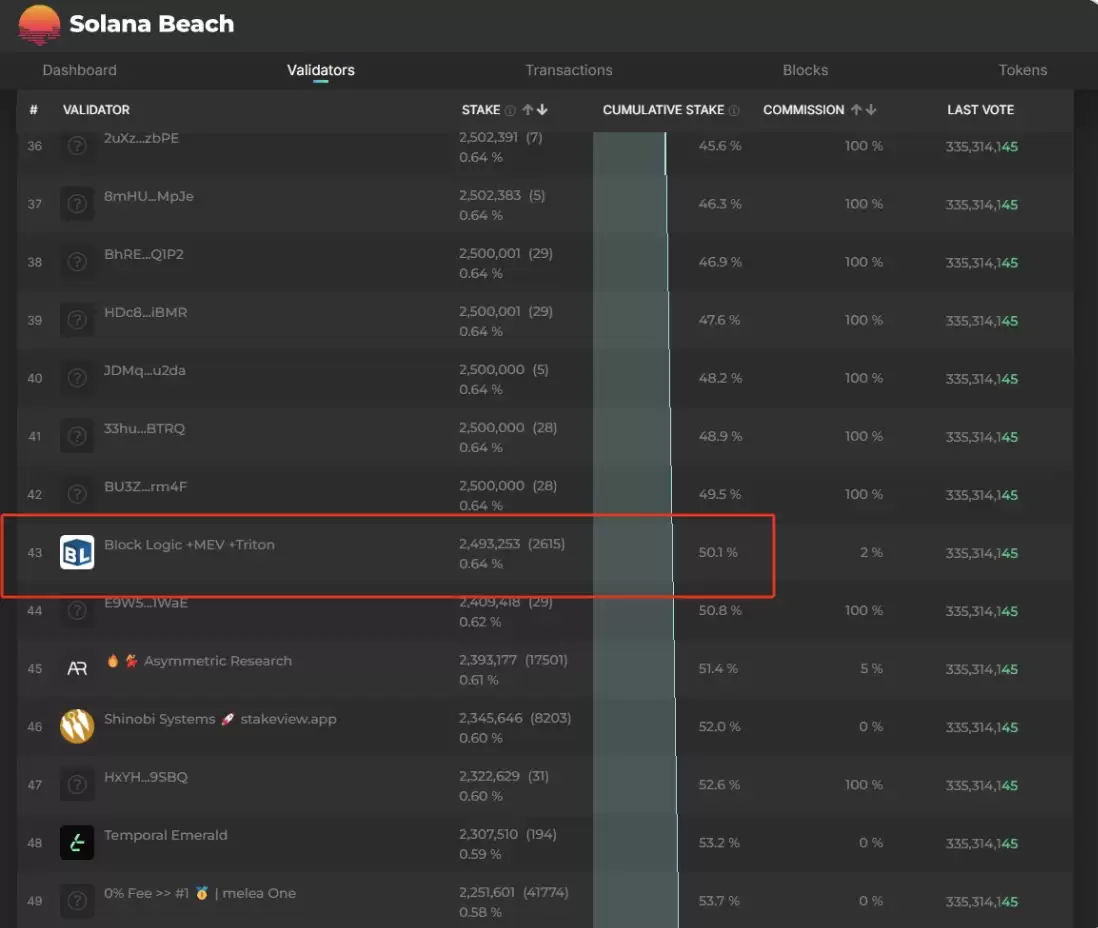The image size is (1098, 928).
Task: Open Block Logic +MEV +Triton validator
Action: (189, 545)
